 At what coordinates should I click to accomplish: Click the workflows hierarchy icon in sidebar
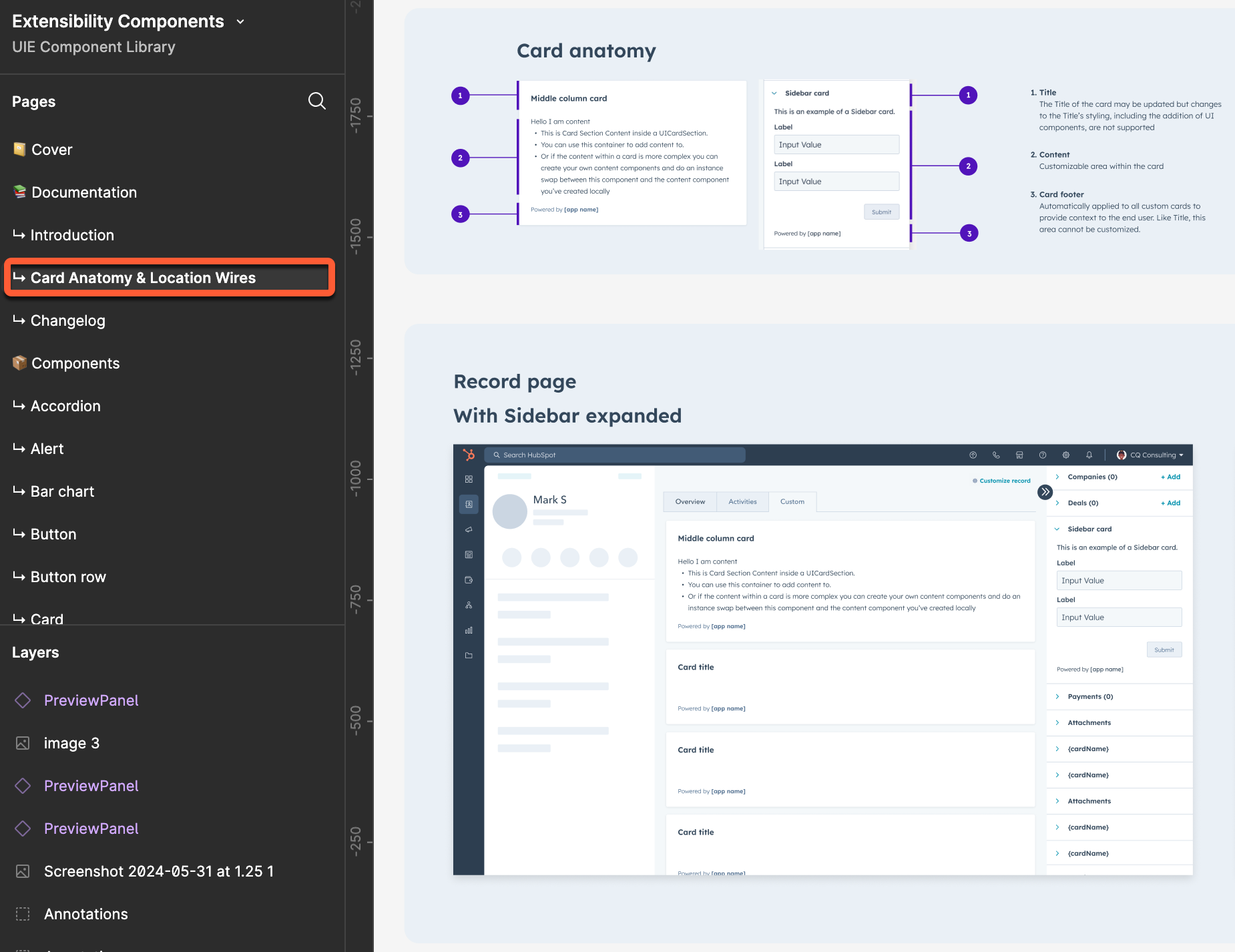[x=469, y=605]
